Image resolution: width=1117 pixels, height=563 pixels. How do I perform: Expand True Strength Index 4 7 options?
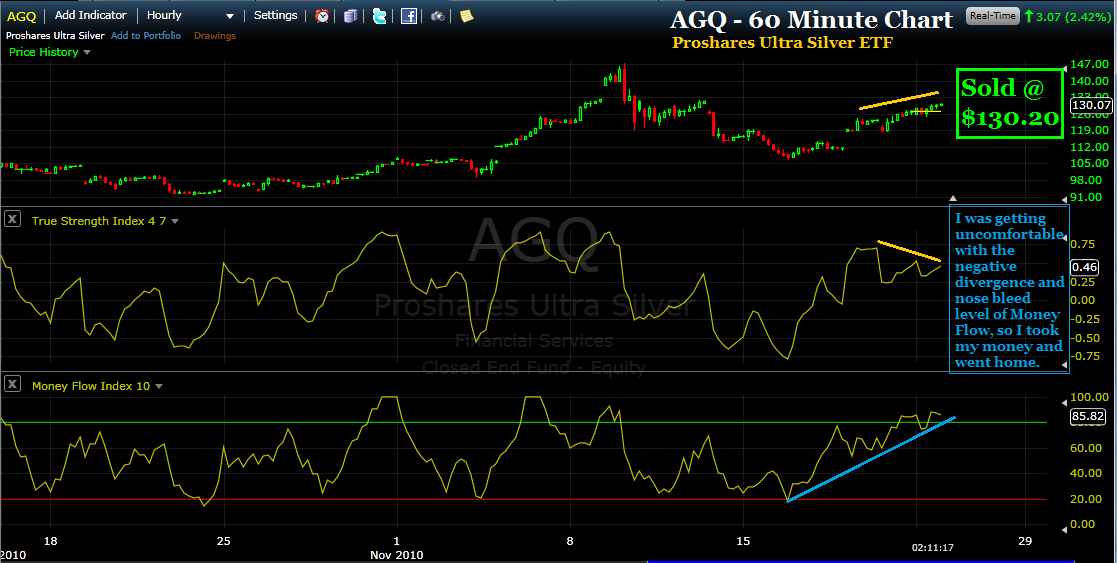[x=175, y=222]
